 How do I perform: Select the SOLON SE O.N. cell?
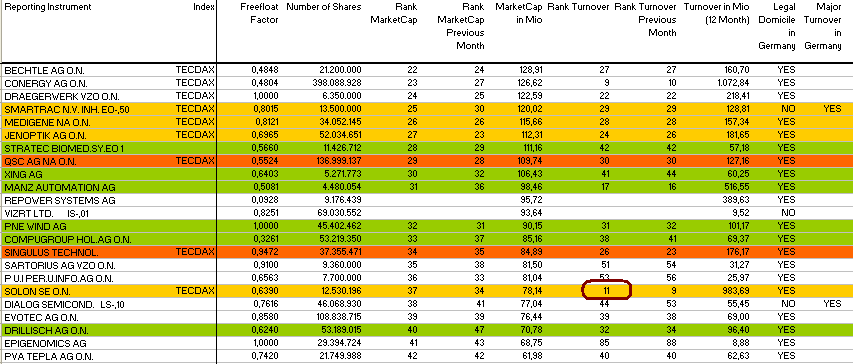click(37, 292)
